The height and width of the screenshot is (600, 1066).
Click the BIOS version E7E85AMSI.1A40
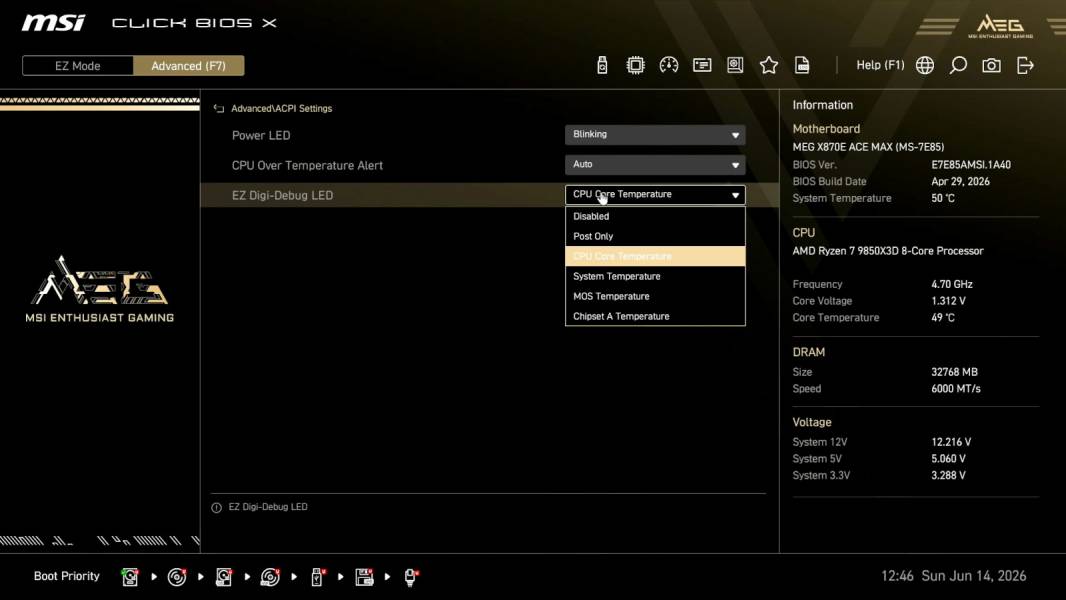pos(971,165)
